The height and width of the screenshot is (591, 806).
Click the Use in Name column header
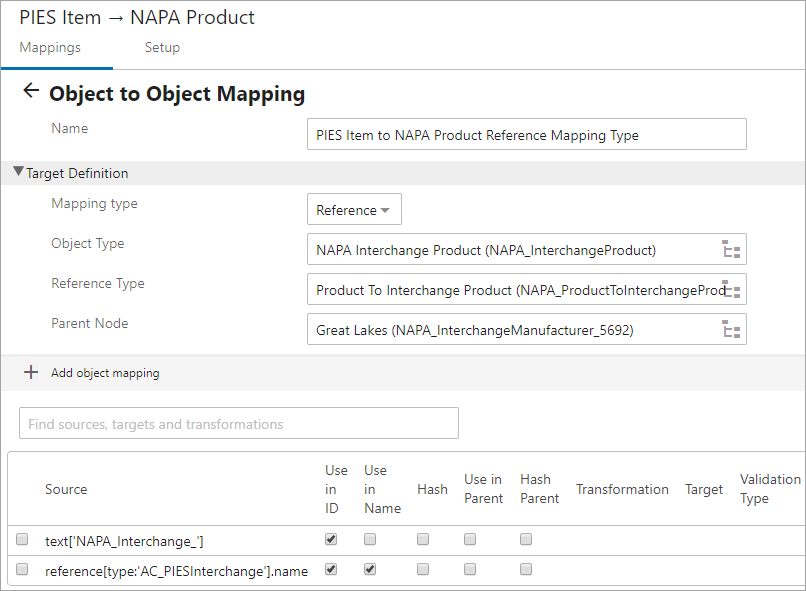point(382,489)
